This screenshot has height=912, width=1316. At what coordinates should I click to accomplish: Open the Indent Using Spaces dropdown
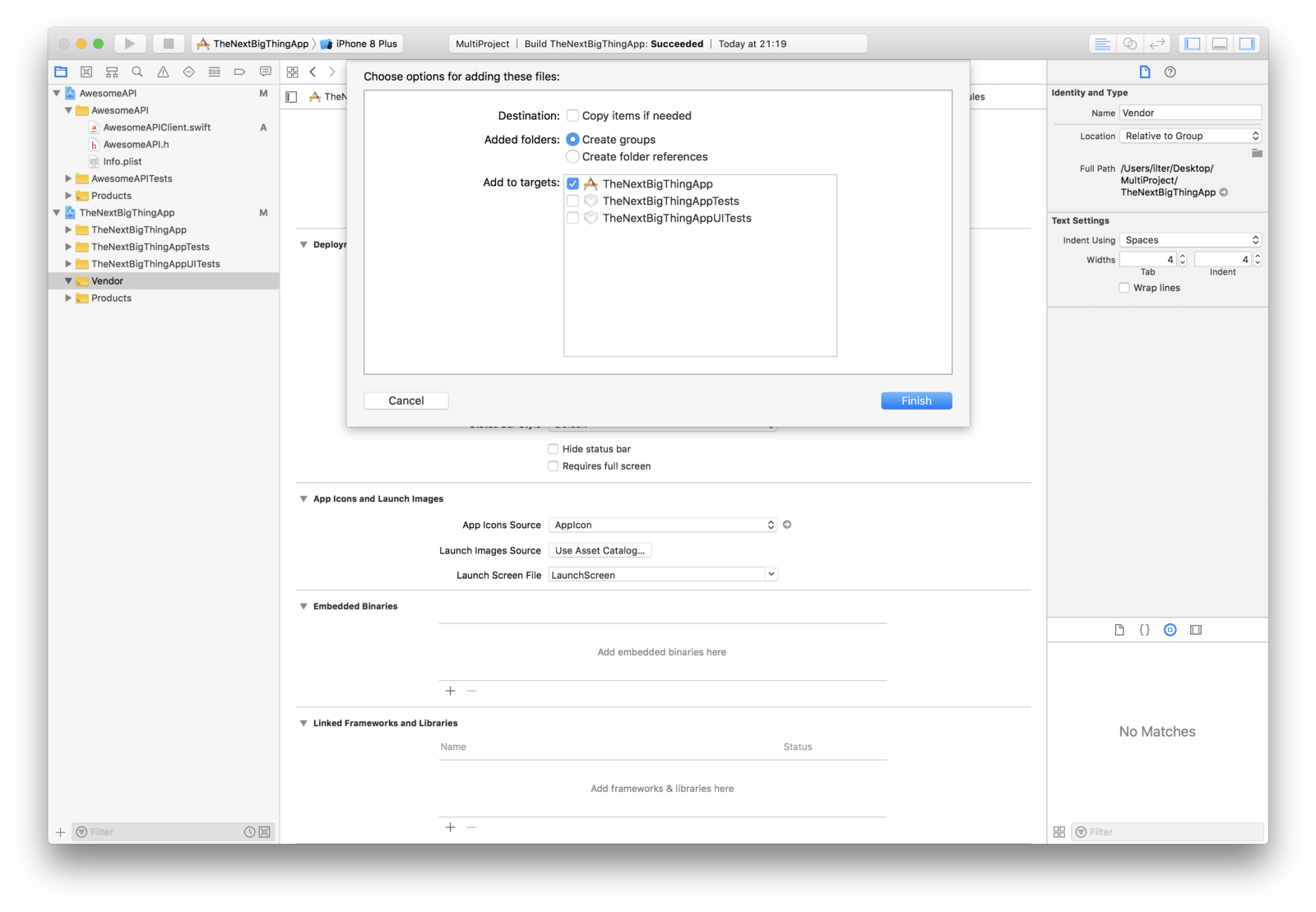1190,240
